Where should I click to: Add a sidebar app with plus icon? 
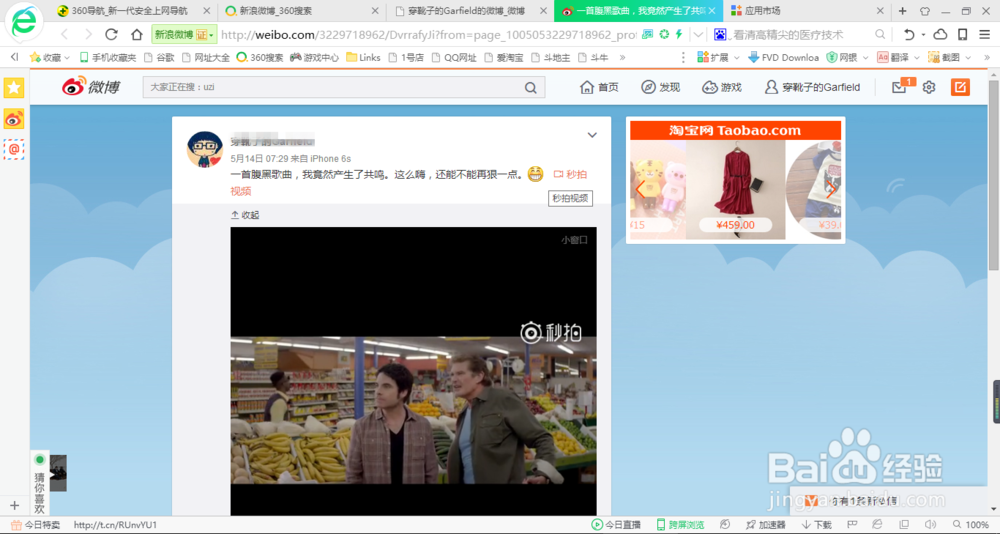pos(15,506)
